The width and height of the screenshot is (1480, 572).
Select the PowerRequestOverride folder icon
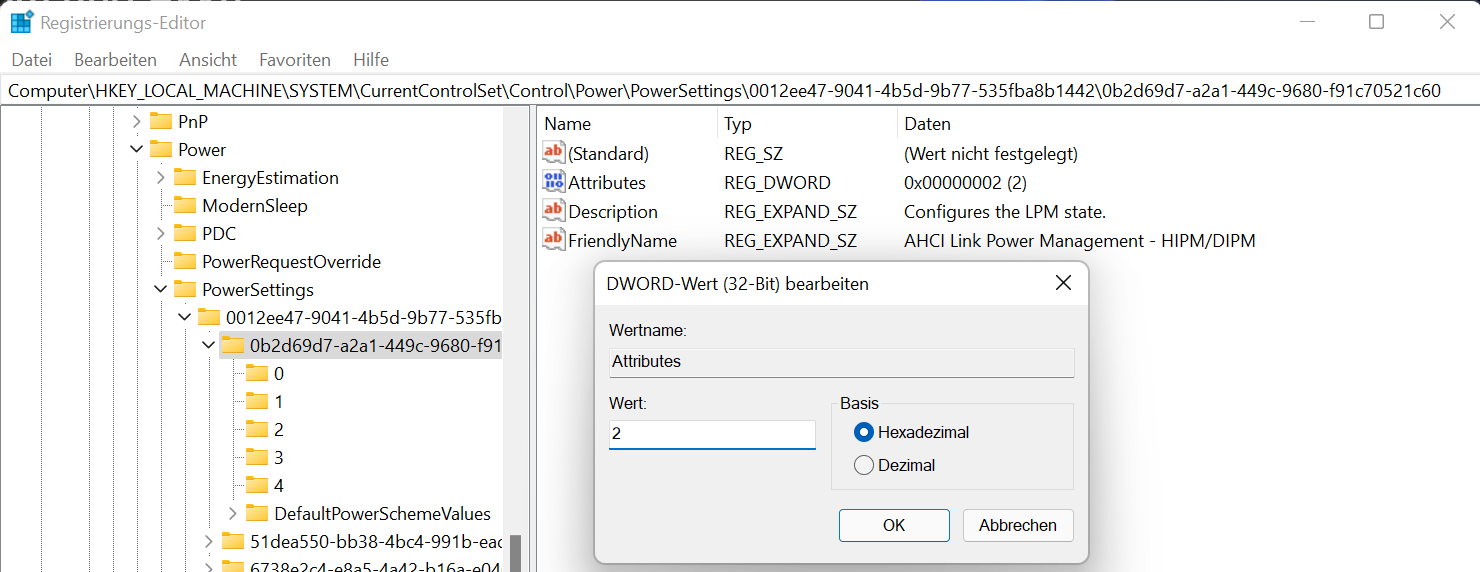pyautogui.click(x=185, y=261)
